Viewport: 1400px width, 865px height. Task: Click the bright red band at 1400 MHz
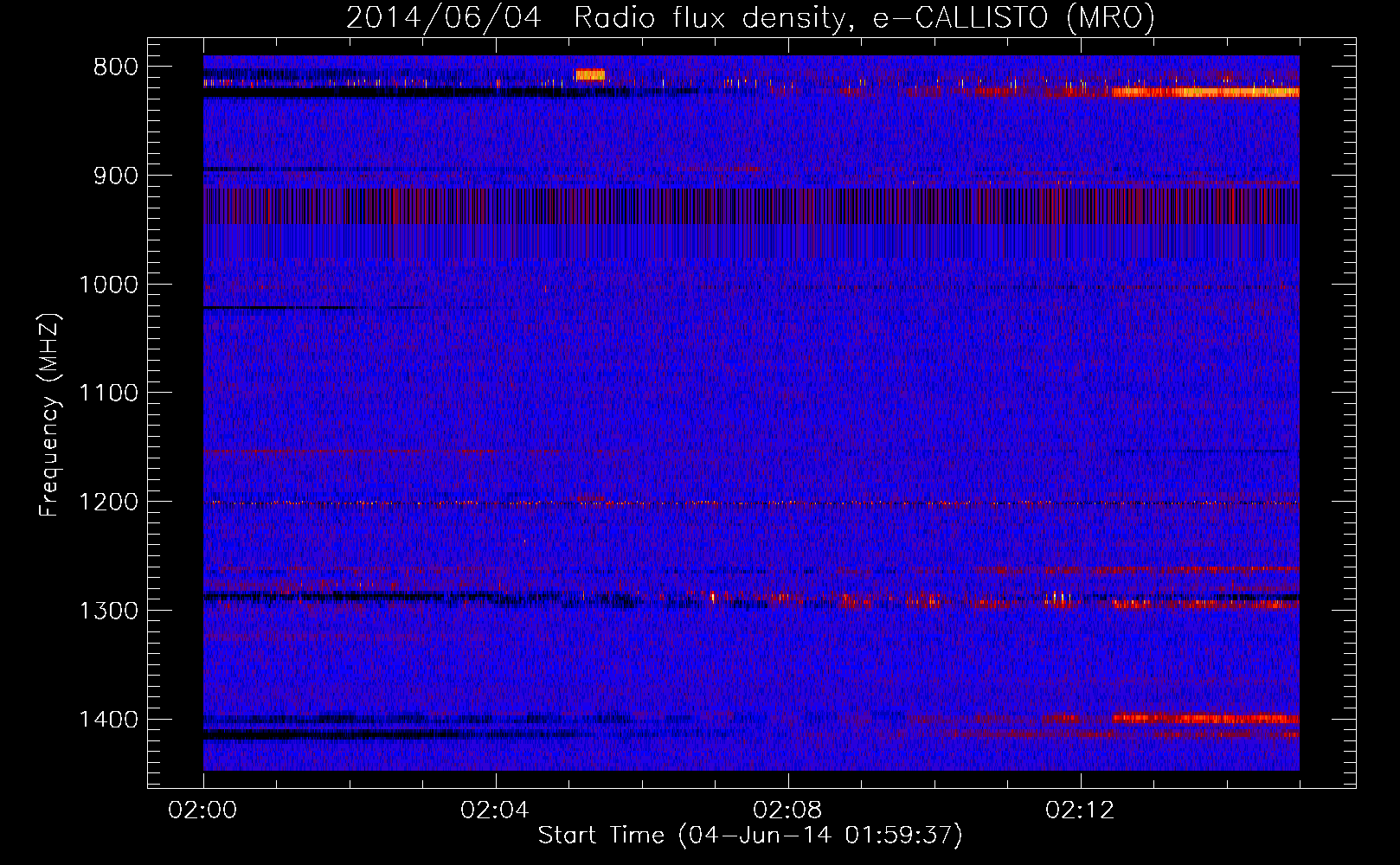click(x=1204, y=718)
